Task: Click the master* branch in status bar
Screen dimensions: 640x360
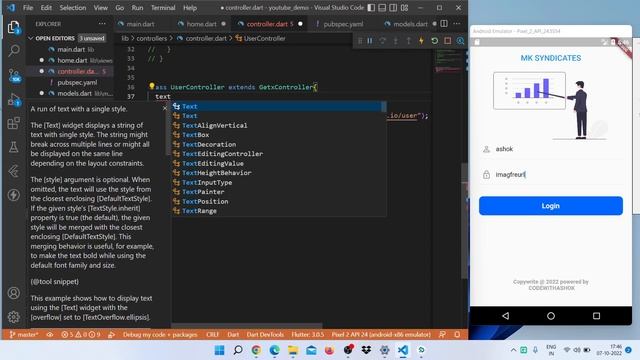Action: 24,334
